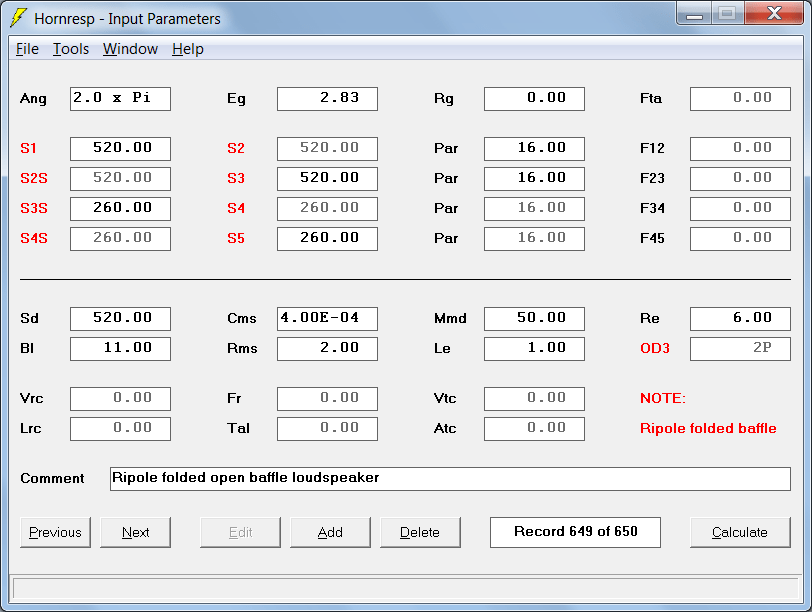Delete the current record
The width and height of the screenshot is (812, 612).
[x=420, y=532]
